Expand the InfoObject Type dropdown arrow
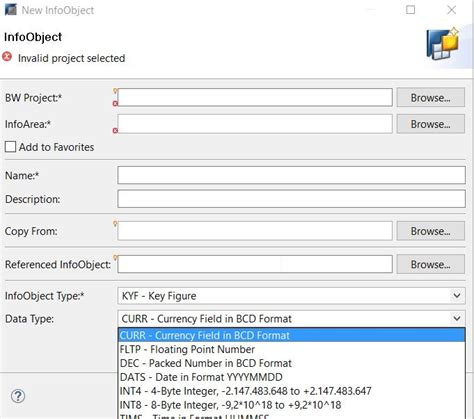 click(457, 295)
